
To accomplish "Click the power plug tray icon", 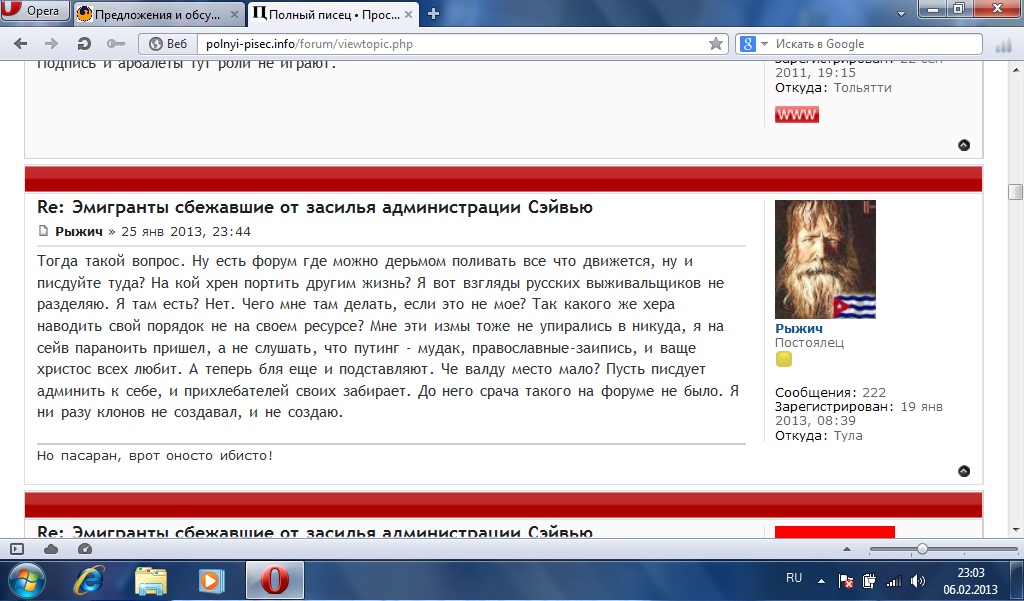I will pyautogui.click(x=869, y=581).
